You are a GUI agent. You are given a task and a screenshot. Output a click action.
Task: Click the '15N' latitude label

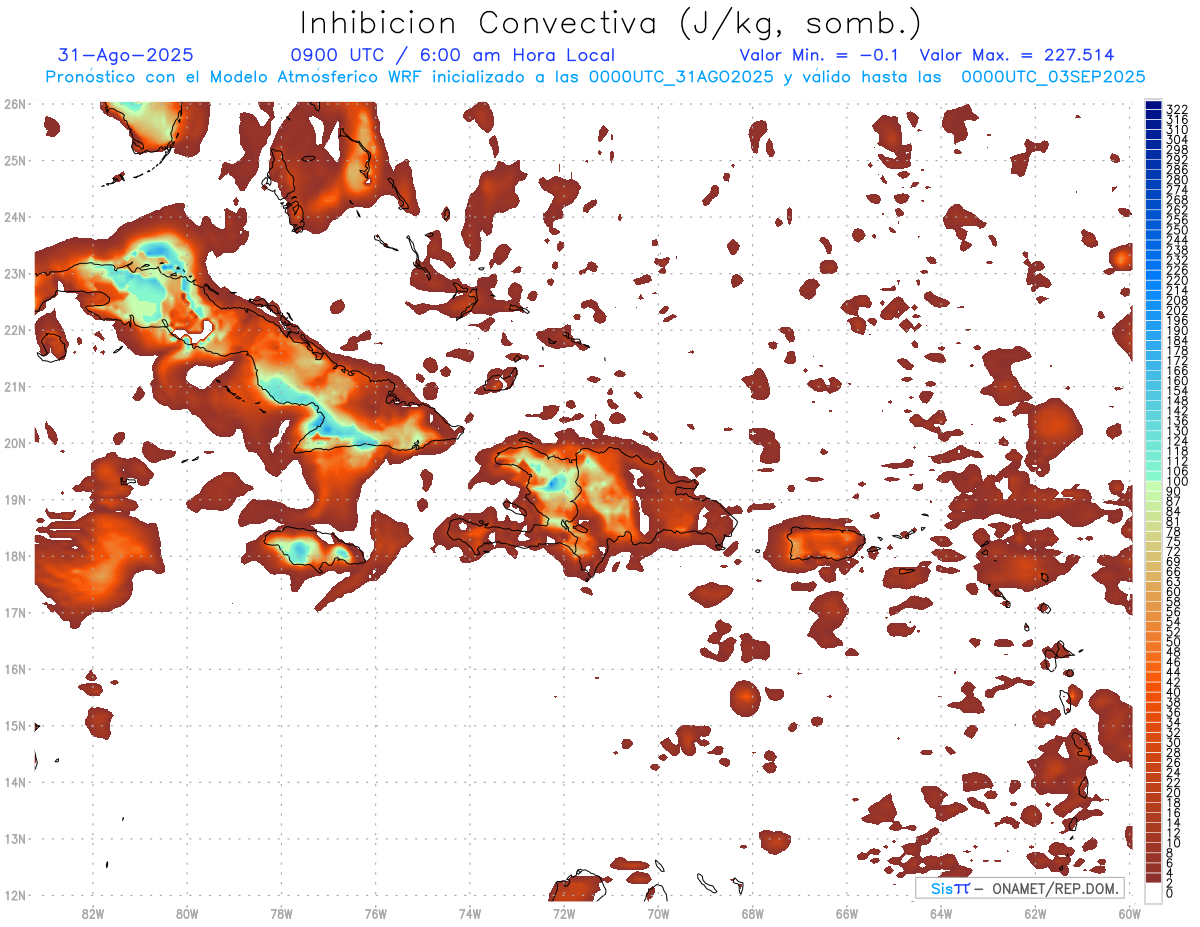(x=15, y=725)
